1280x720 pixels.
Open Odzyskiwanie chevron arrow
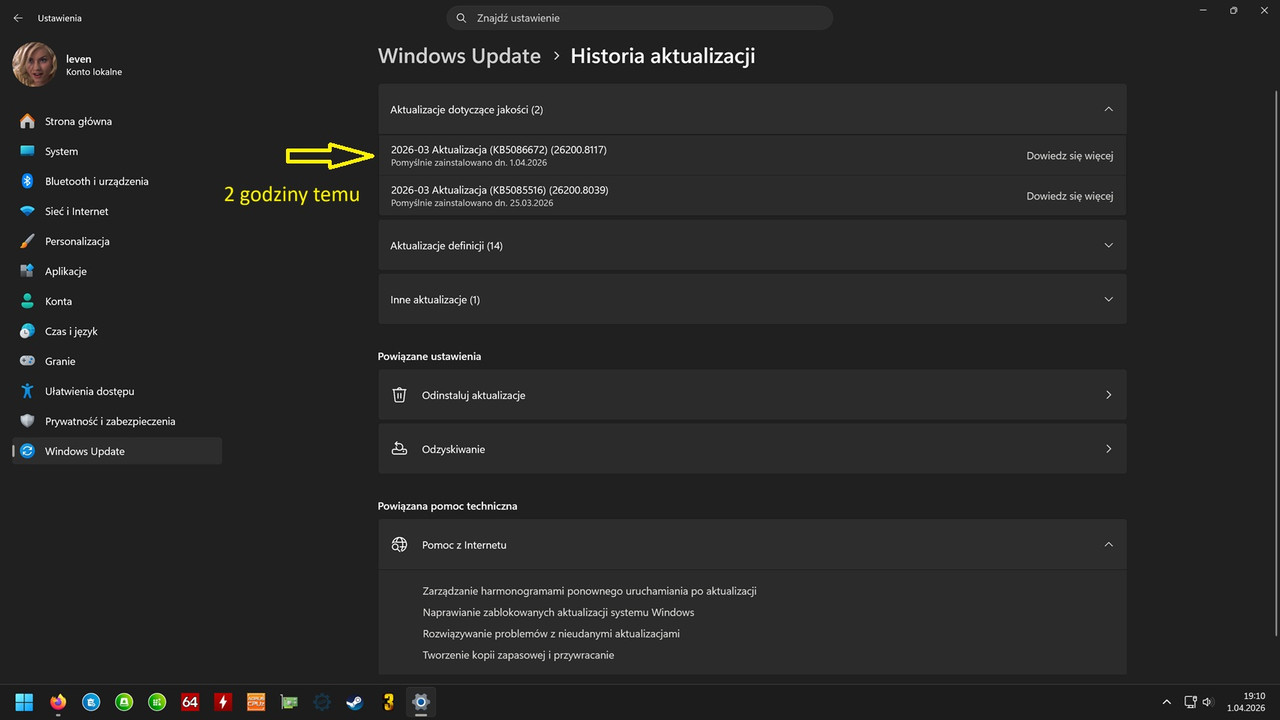tap(1108, 449)
